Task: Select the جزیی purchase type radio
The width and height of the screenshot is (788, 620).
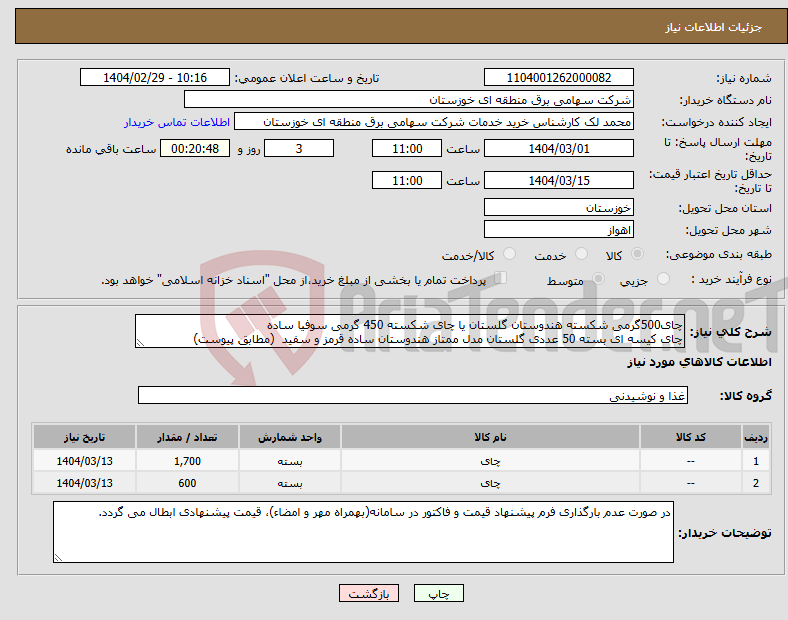Action: pyautogui.click(x=663, y=278)
